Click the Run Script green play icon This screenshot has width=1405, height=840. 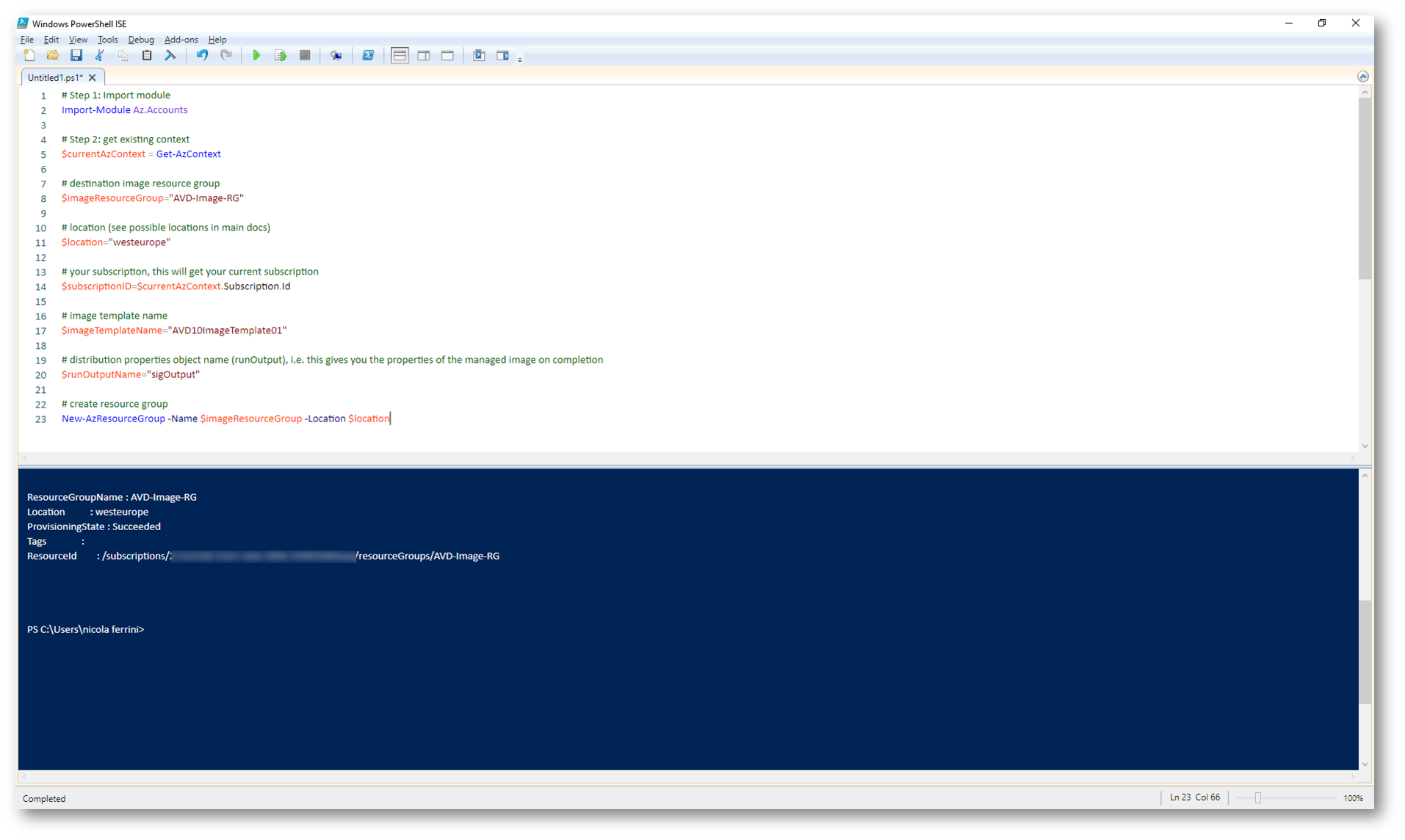point(256,56)
